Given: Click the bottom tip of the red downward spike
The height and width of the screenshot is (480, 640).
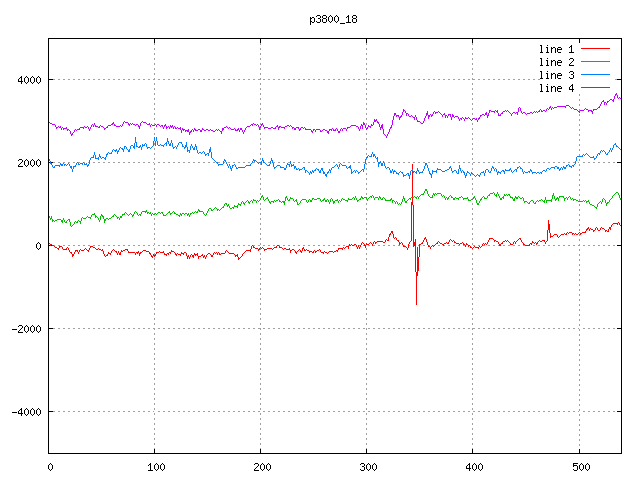Looking at the screenshot, I should 416,303.
